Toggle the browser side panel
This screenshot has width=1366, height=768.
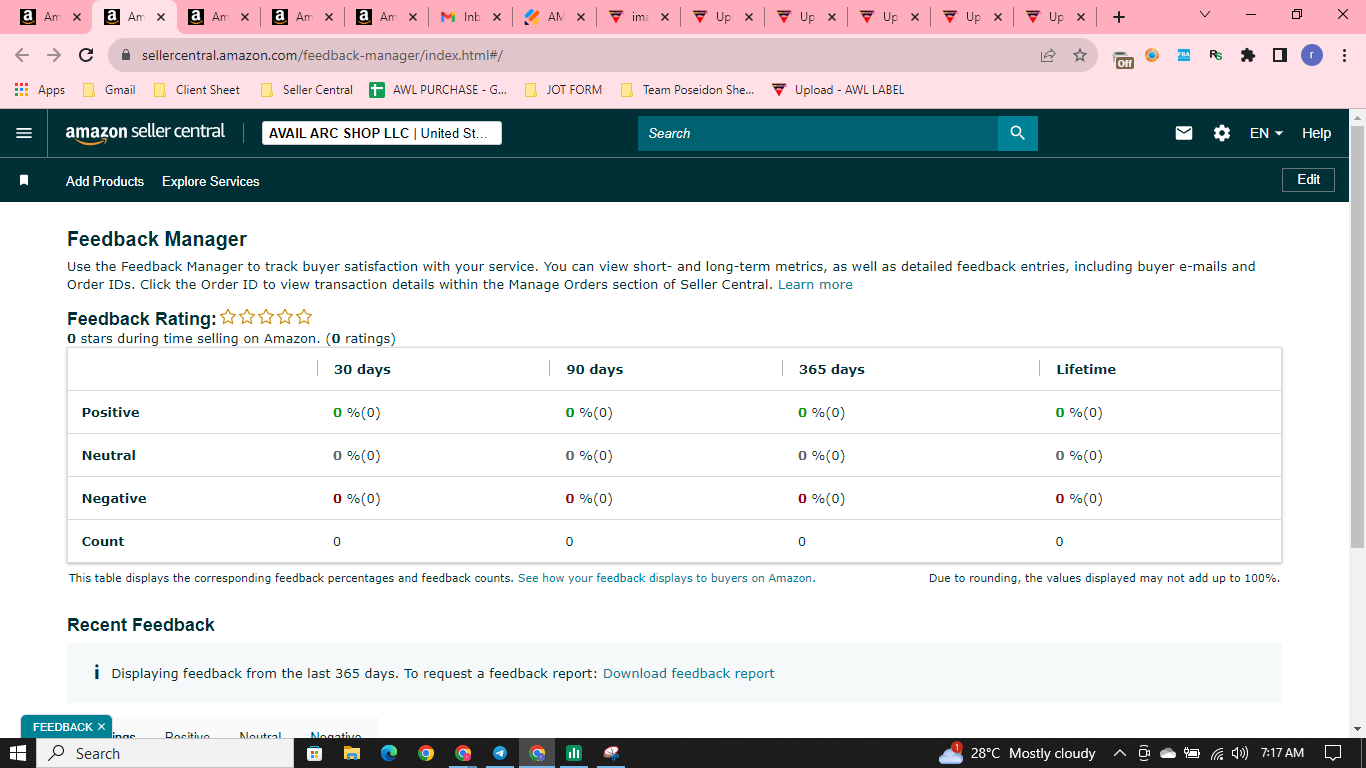pyautogui.click(x=1280, y=56)
